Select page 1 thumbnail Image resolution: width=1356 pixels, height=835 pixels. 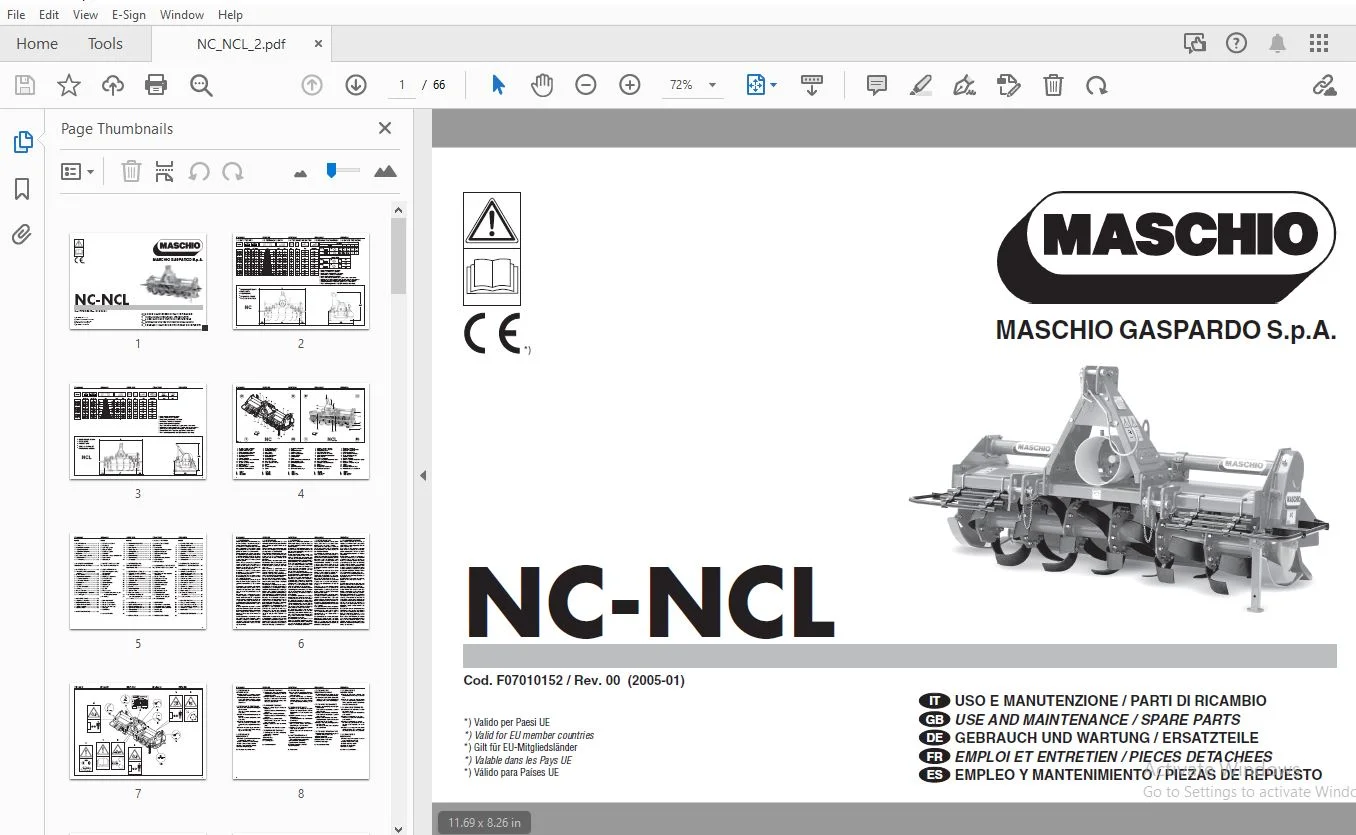coord(138,282)
